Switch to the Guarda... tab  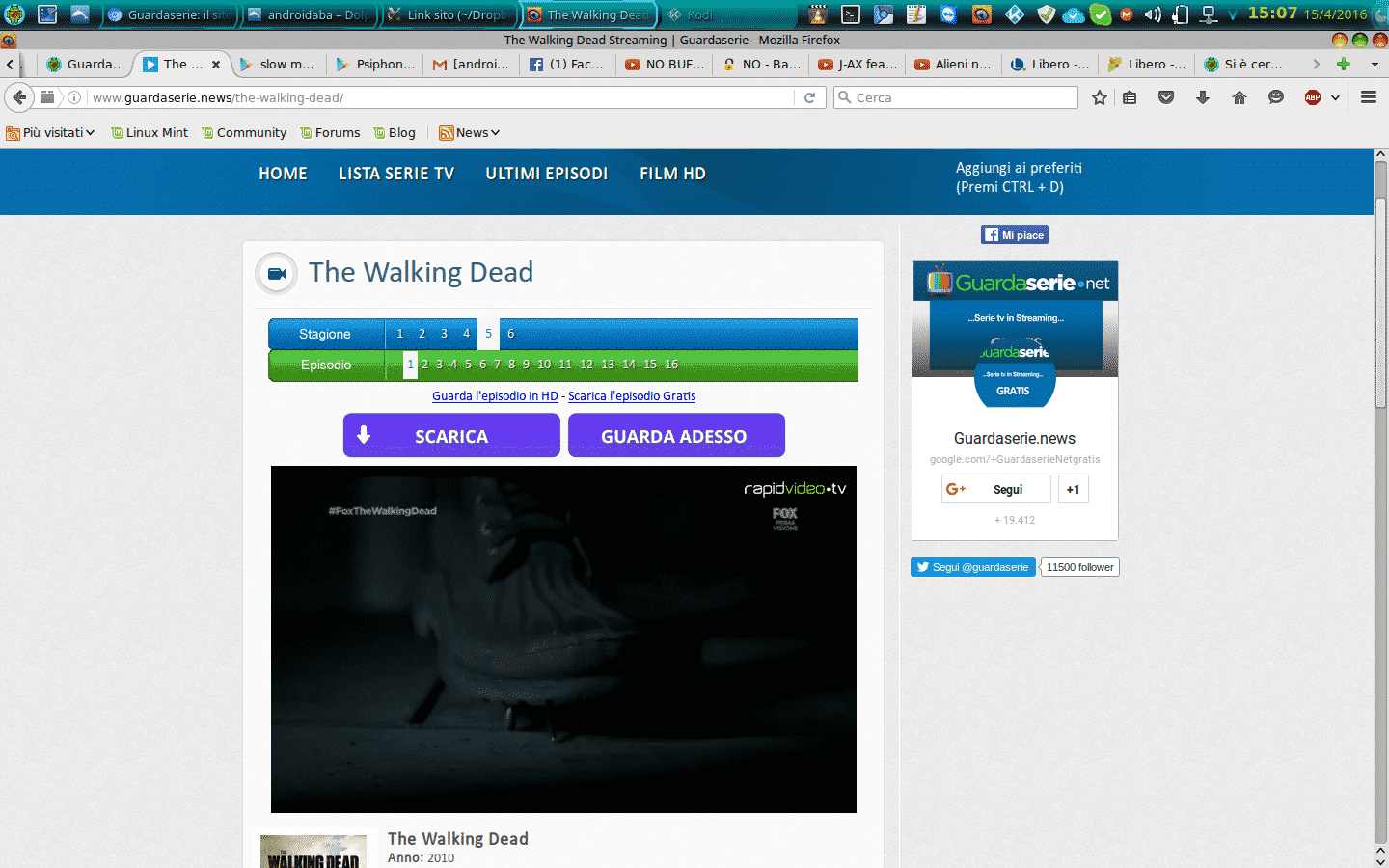tap(85, 64)
